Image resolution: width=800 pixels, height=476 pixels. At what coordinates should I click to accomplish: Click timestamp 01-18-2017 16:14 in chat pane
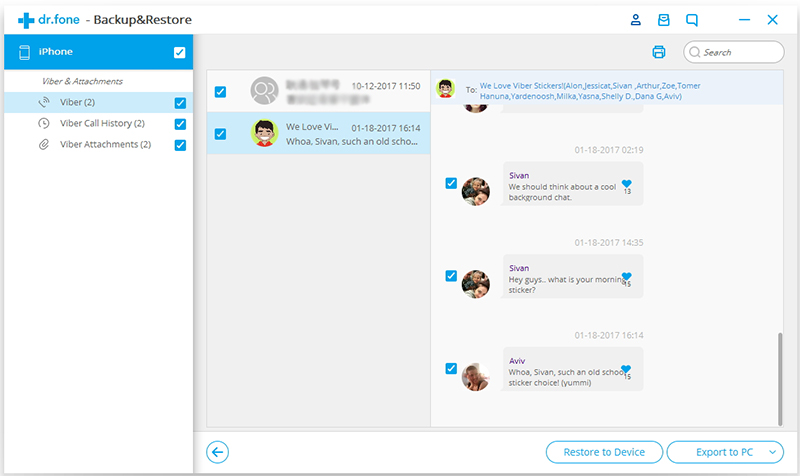(x=609, y=336)
